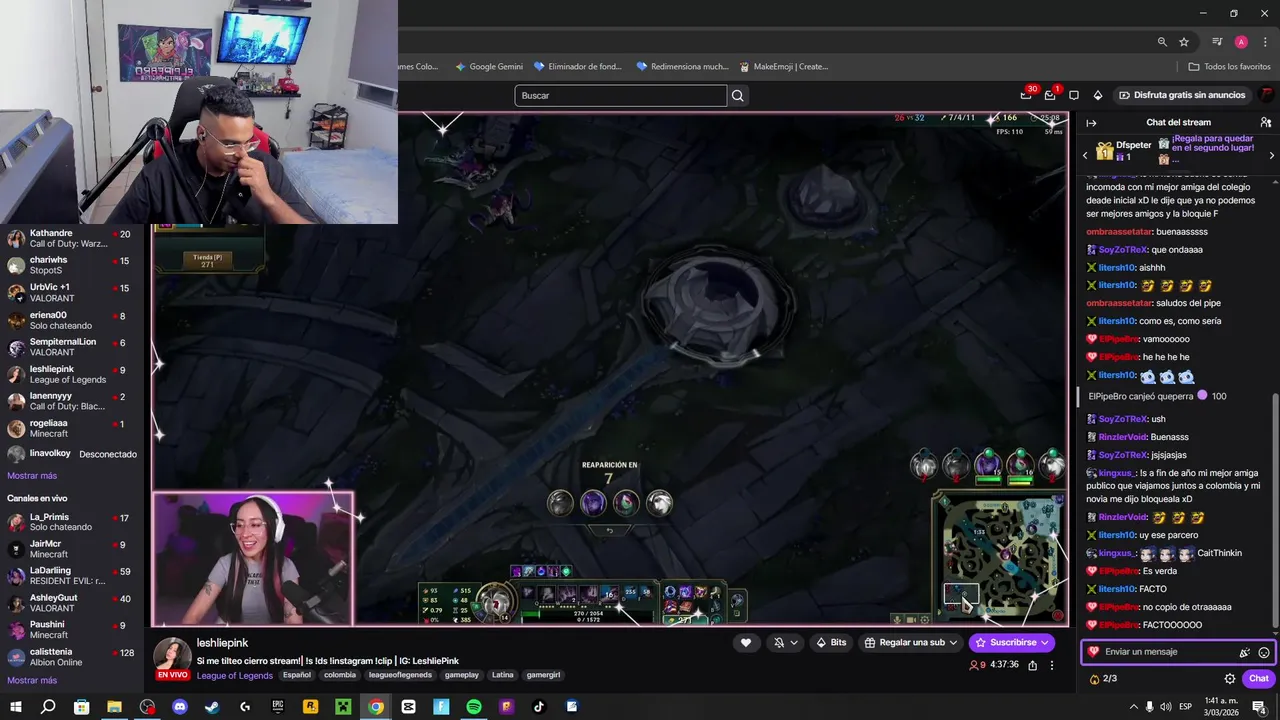Expand the Suscribirse dropdown

[1045, 643]
